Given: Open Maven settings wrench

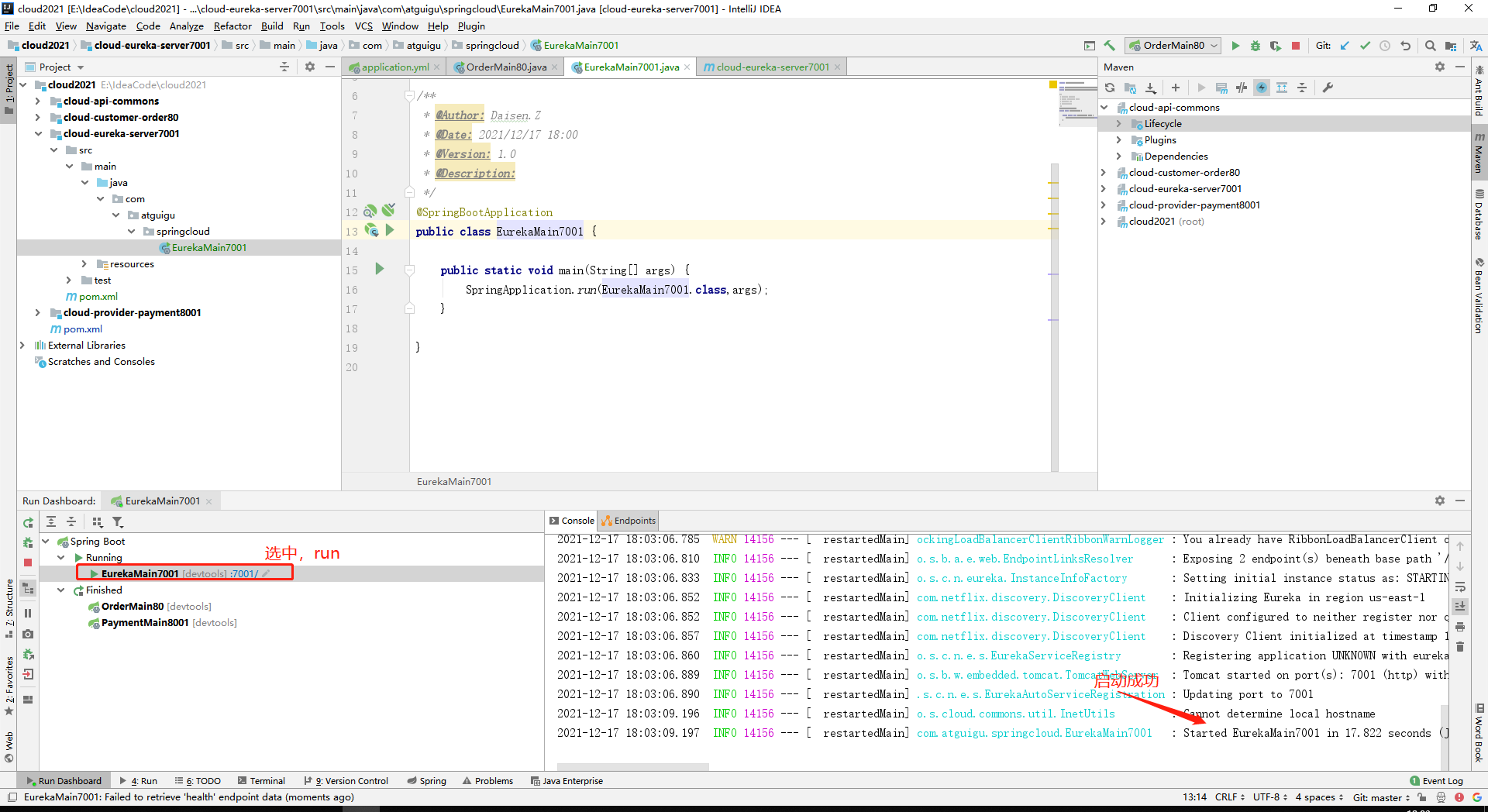Looking at the screenshot, I should [x=1328, y=88].
